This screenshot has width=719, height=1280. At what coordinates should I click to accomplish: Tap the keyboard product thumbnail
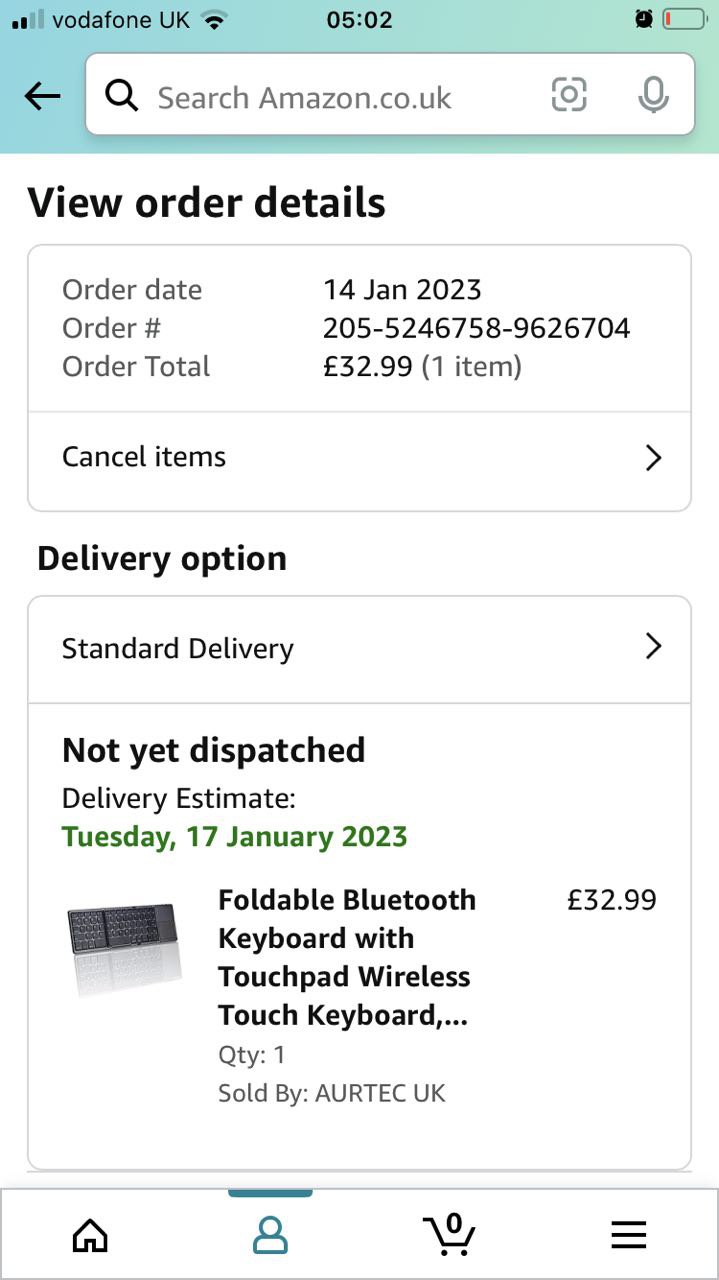click(124, 947)
